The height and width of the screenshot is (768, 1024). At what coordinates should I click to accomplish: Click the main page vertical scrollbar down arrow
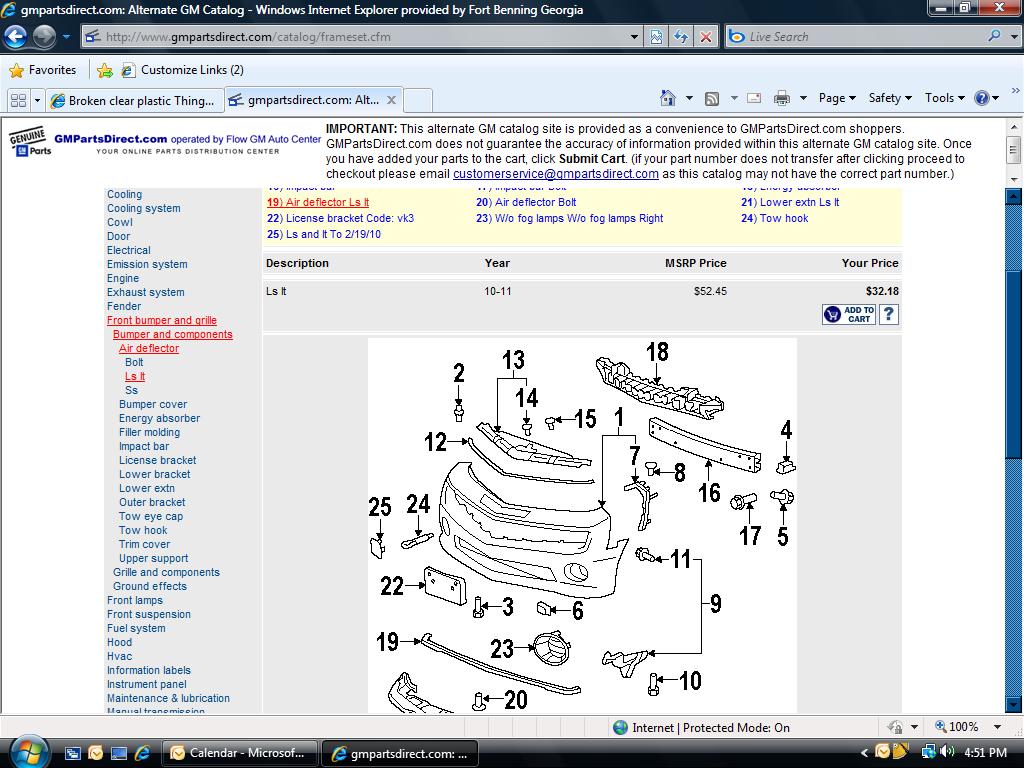coord(1013,704)
